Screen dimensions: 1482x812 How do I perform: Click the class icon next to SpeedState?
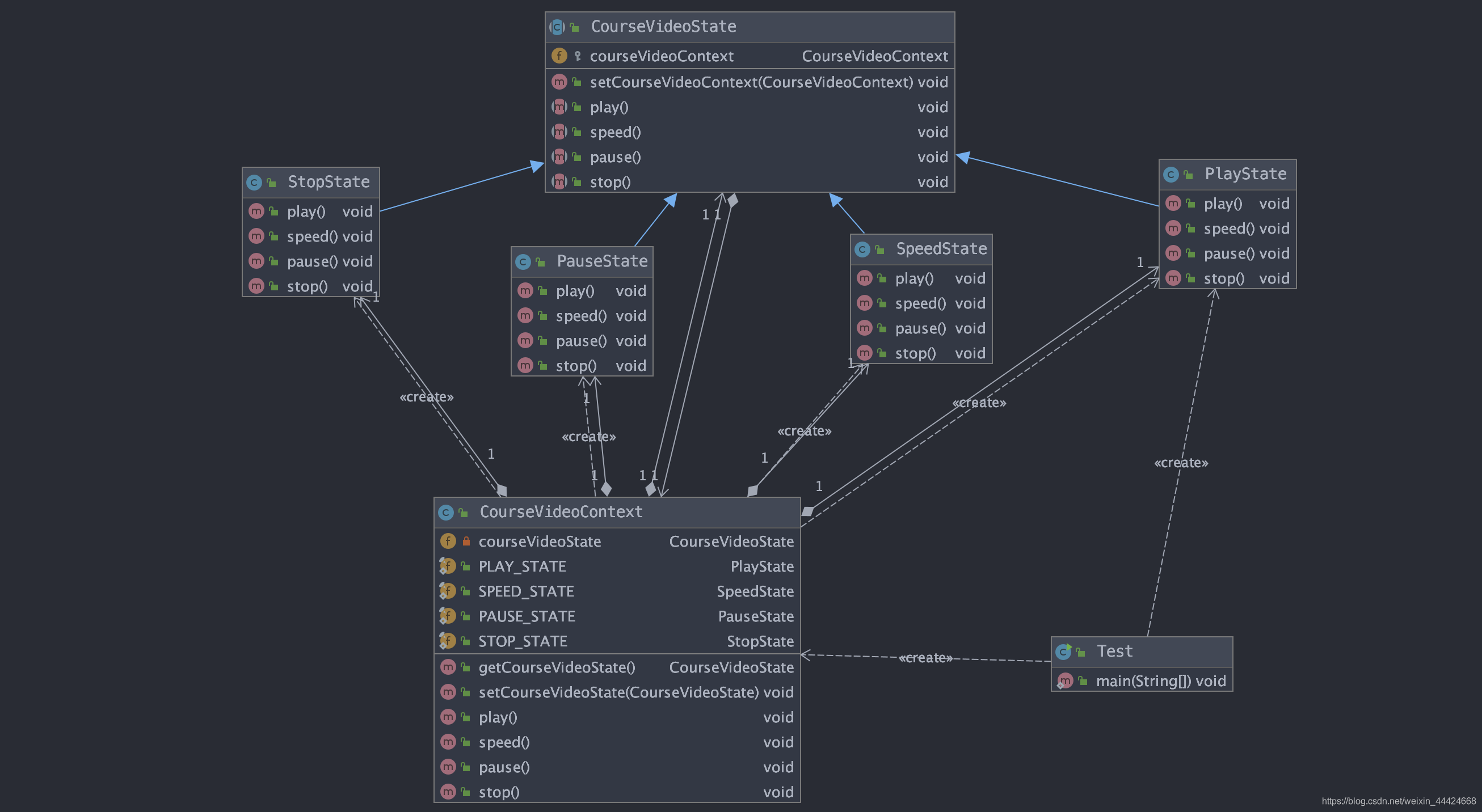coord(862,249)
